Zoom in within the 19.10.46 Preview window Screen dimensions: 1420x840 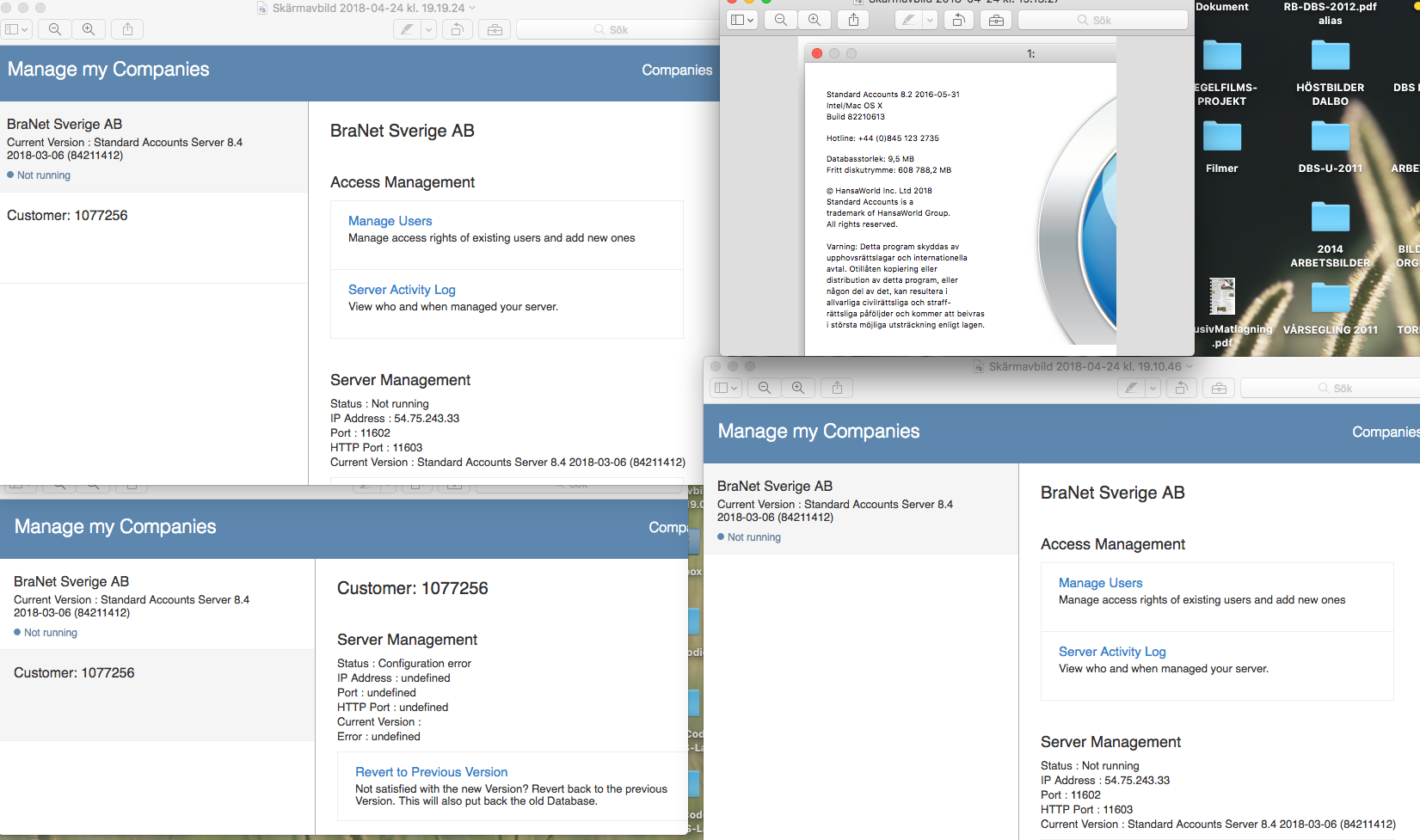tap(798, 388)
